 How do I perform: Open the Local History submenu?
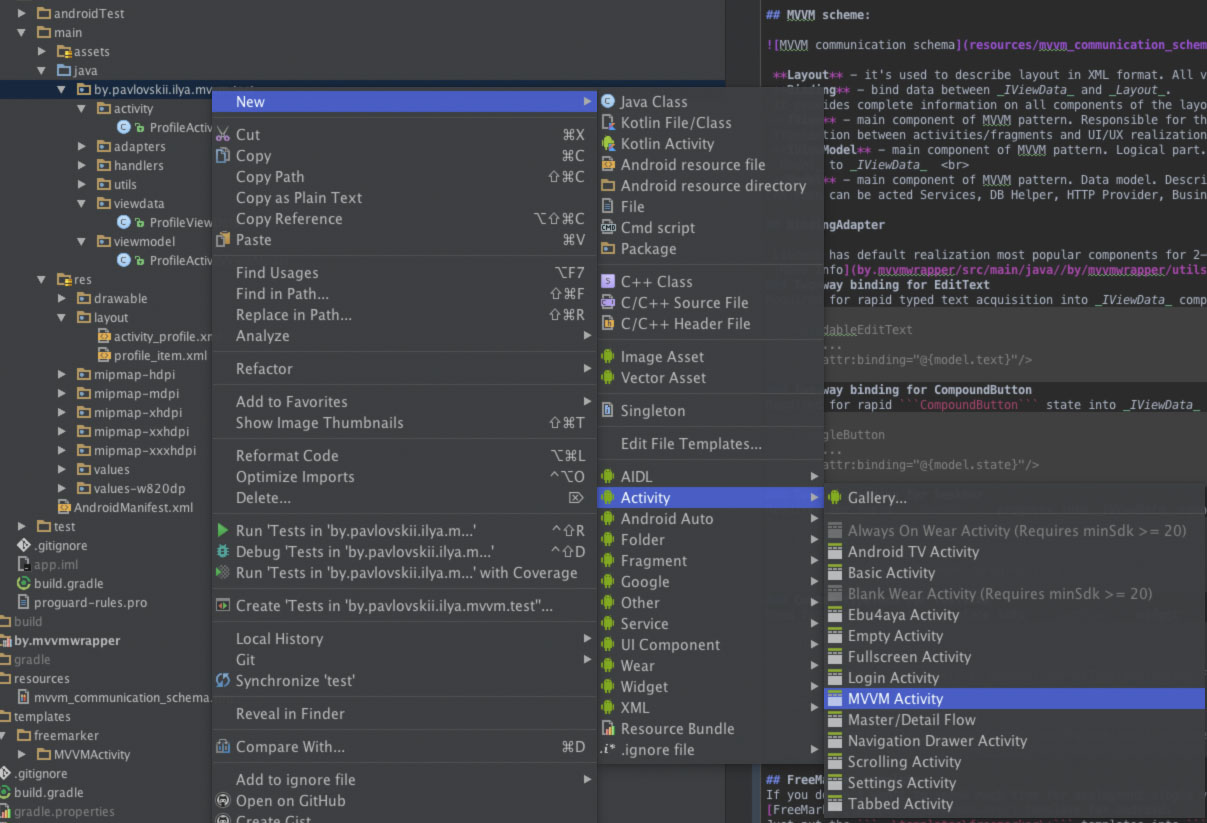pos(405,638)
